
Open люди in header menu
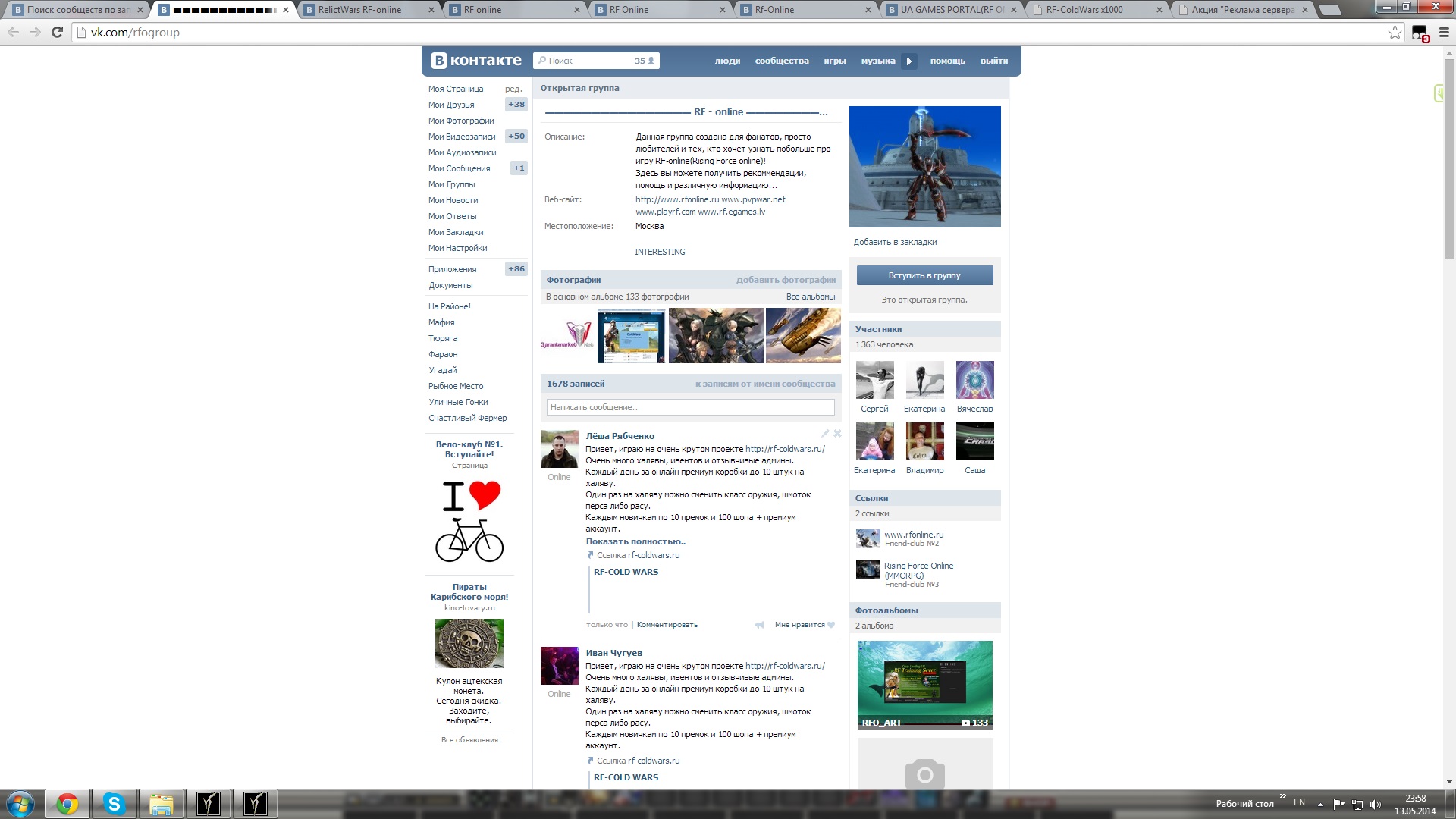click(727, 61)
